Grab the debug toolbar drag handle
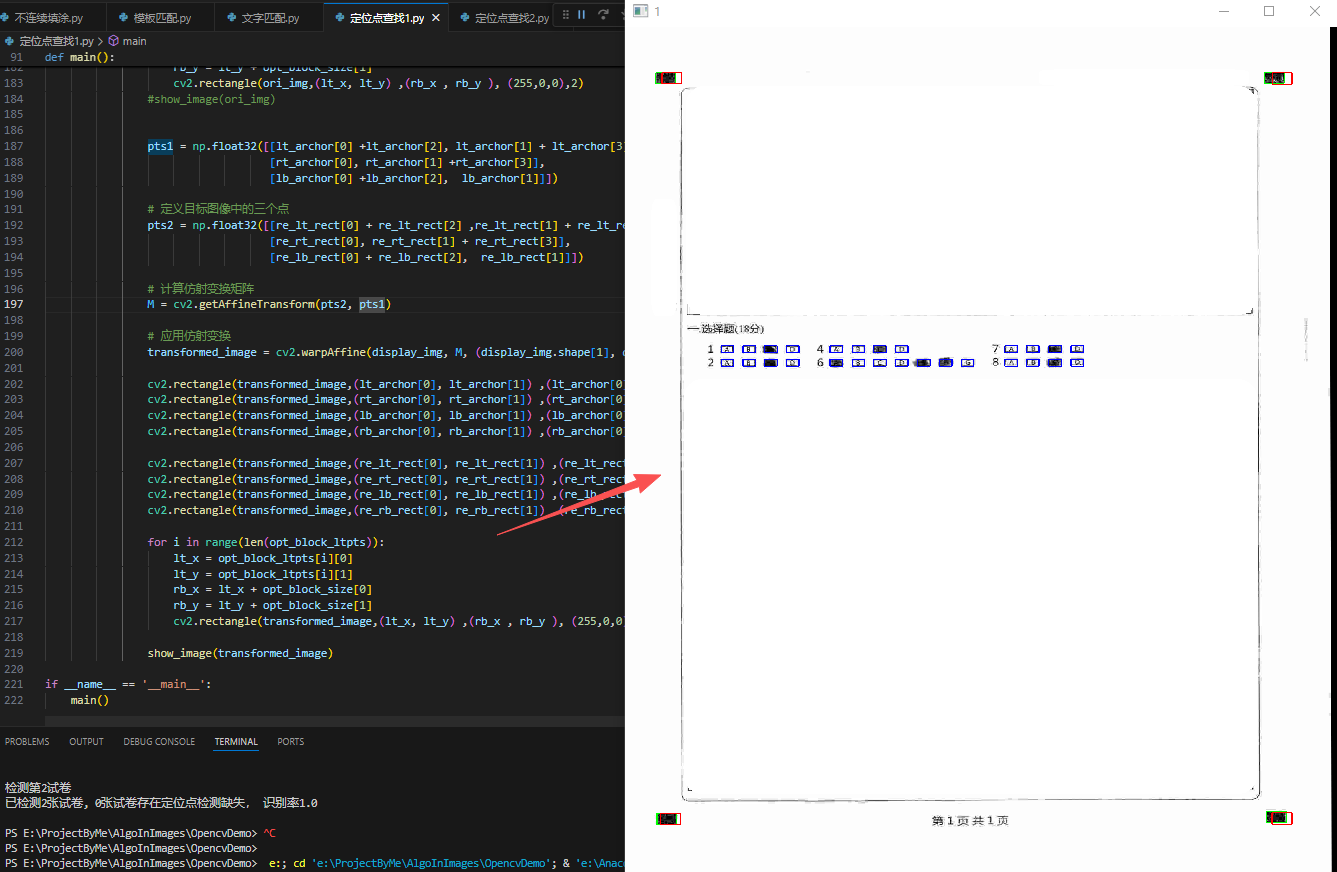Viewport: 1337px width, 872px height. [566, 15]
